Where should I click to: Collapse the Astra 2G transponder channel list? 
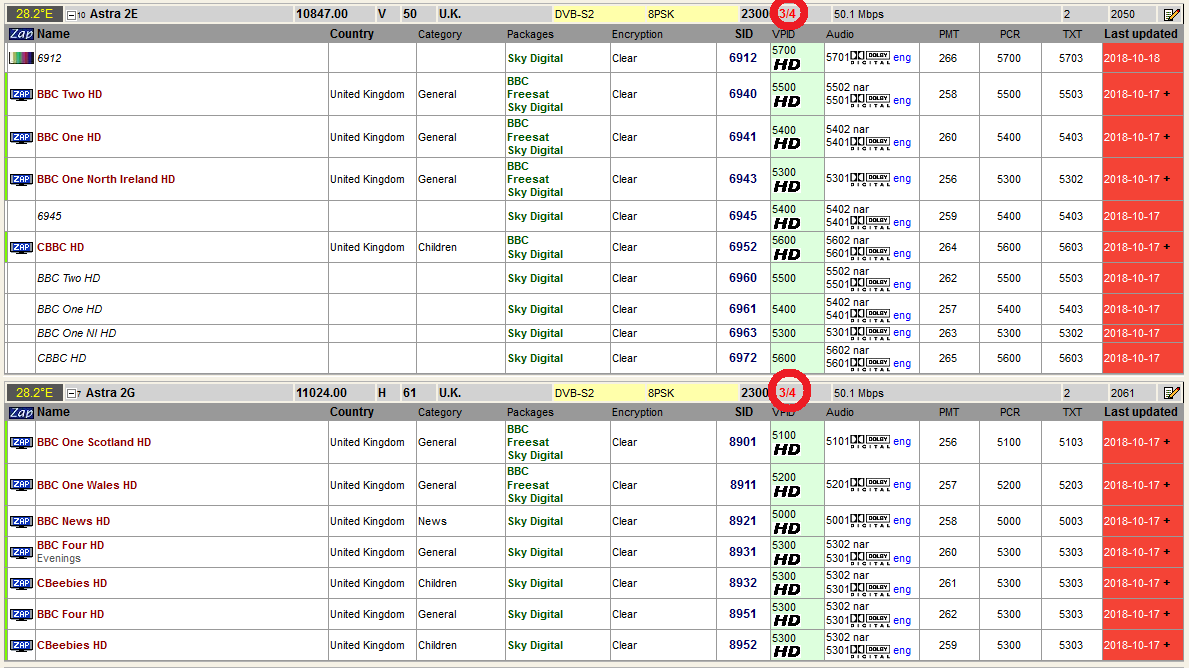pos(71,394)
